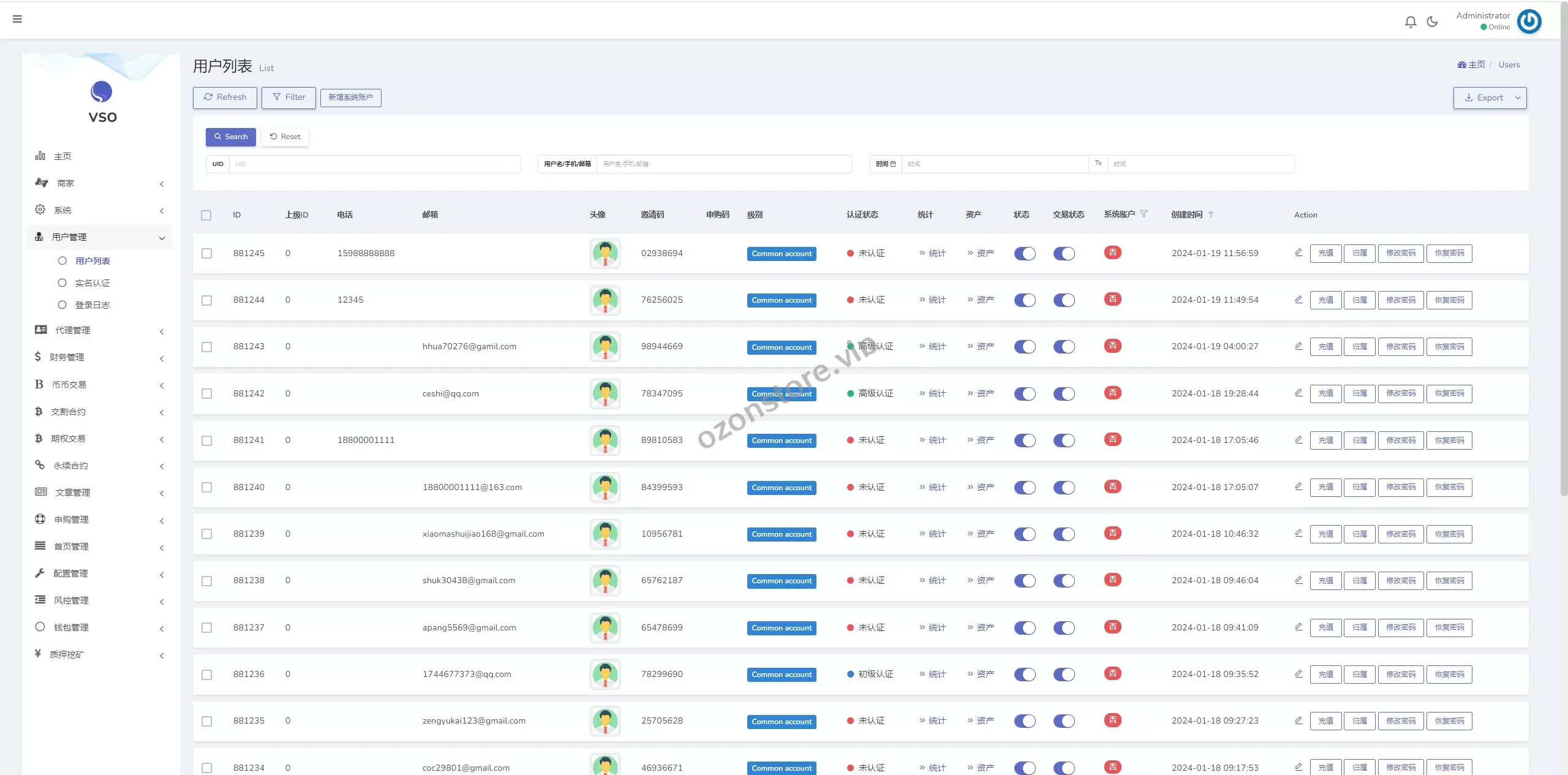Toggle 交易状态 switch for user 881242

pos(1064,394)
